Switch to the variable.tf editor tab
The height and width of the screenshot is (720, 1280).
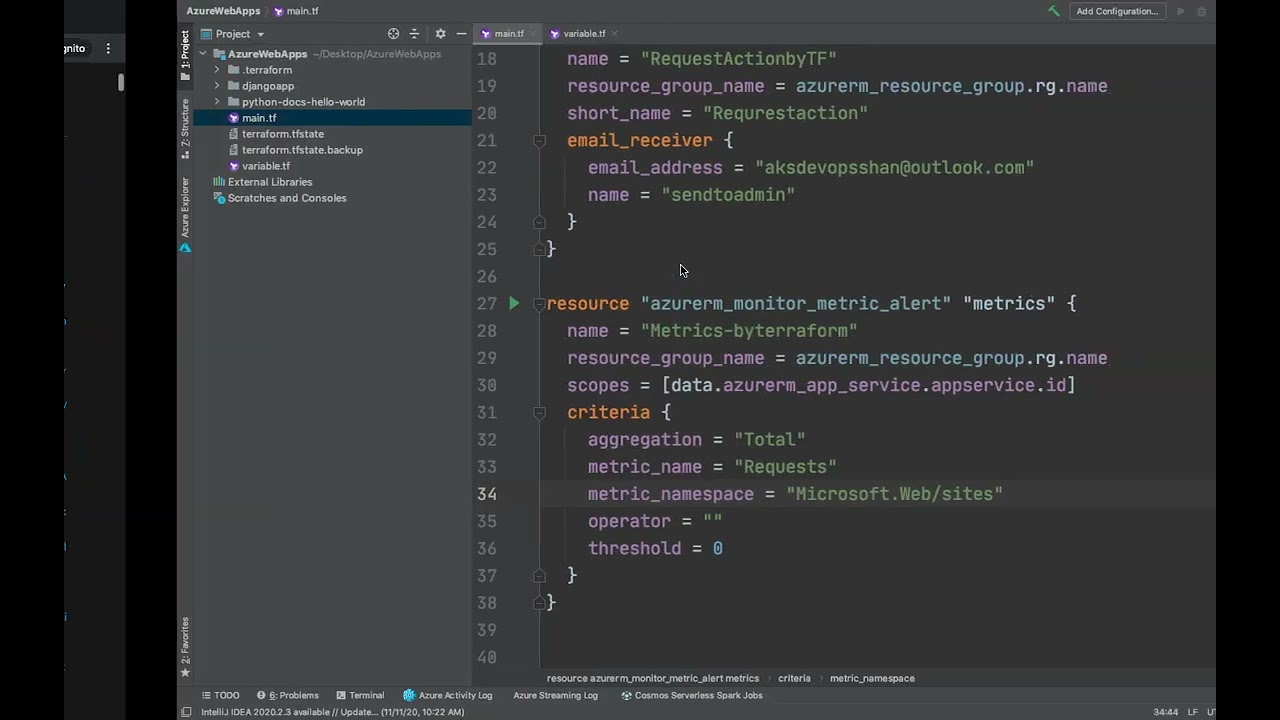pos(584,34)
